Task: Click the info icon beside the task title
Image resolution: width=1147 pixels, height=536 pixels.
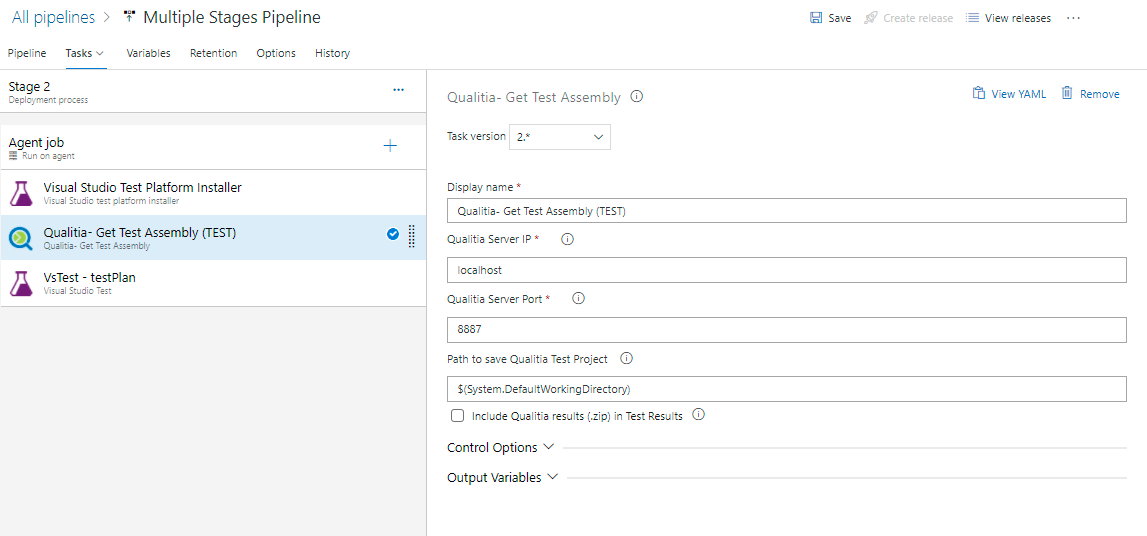Action: click(x=637, y=97)
